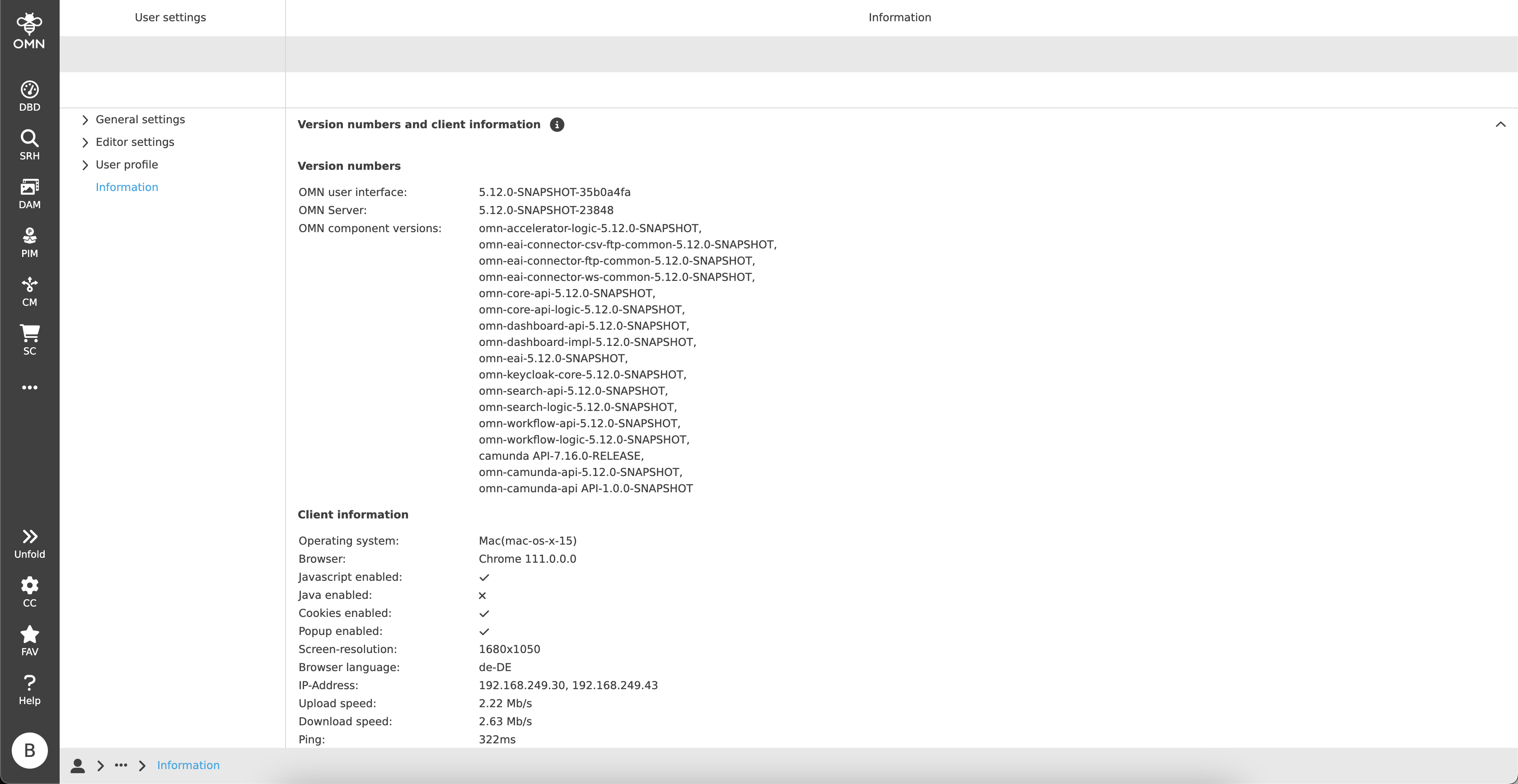Click the info icon next to version heading

(558, 124)
